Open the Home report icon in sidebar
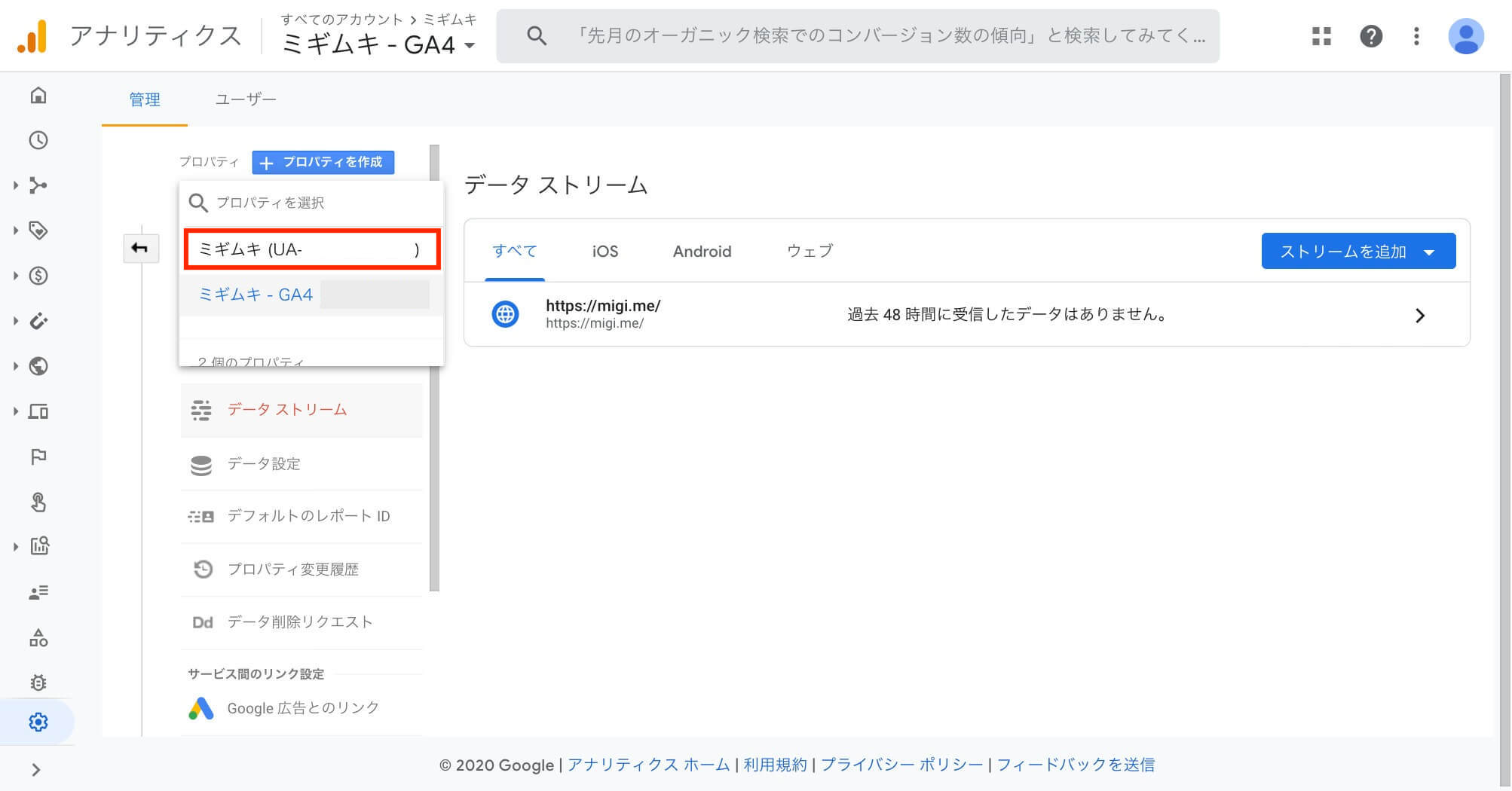Viewport: 1512px width, 791px height. click(38, 95)
